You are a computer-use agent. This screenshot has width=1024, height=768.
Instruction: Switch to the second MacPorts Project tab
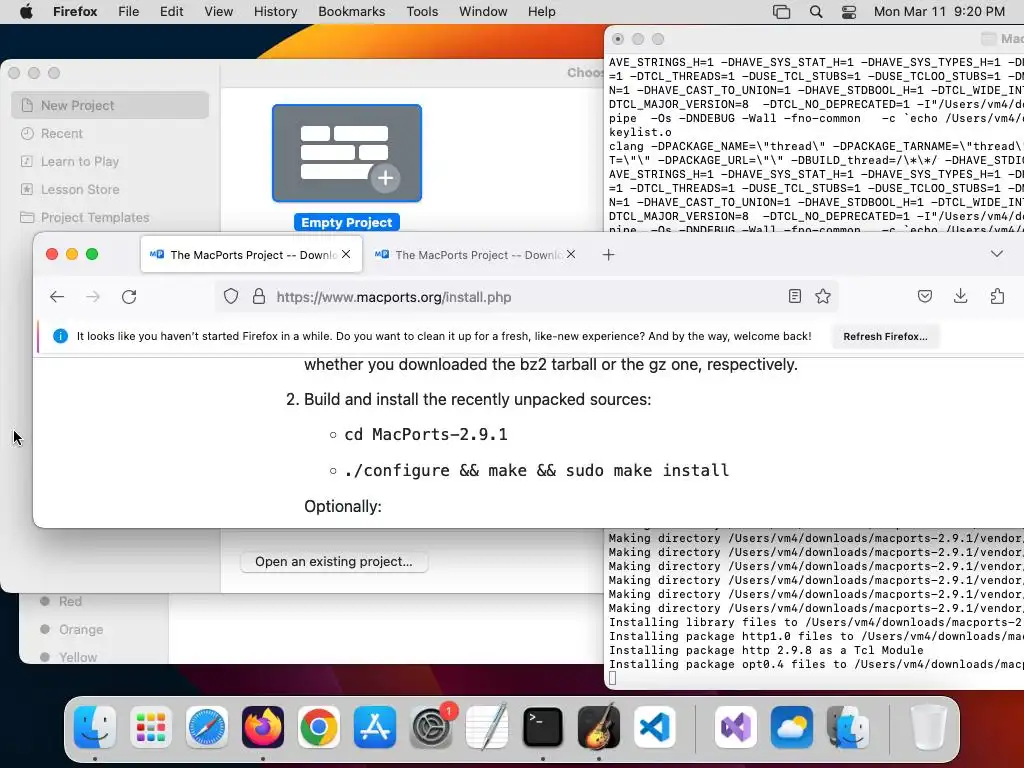pyautogui.click(x=475, y=255)
